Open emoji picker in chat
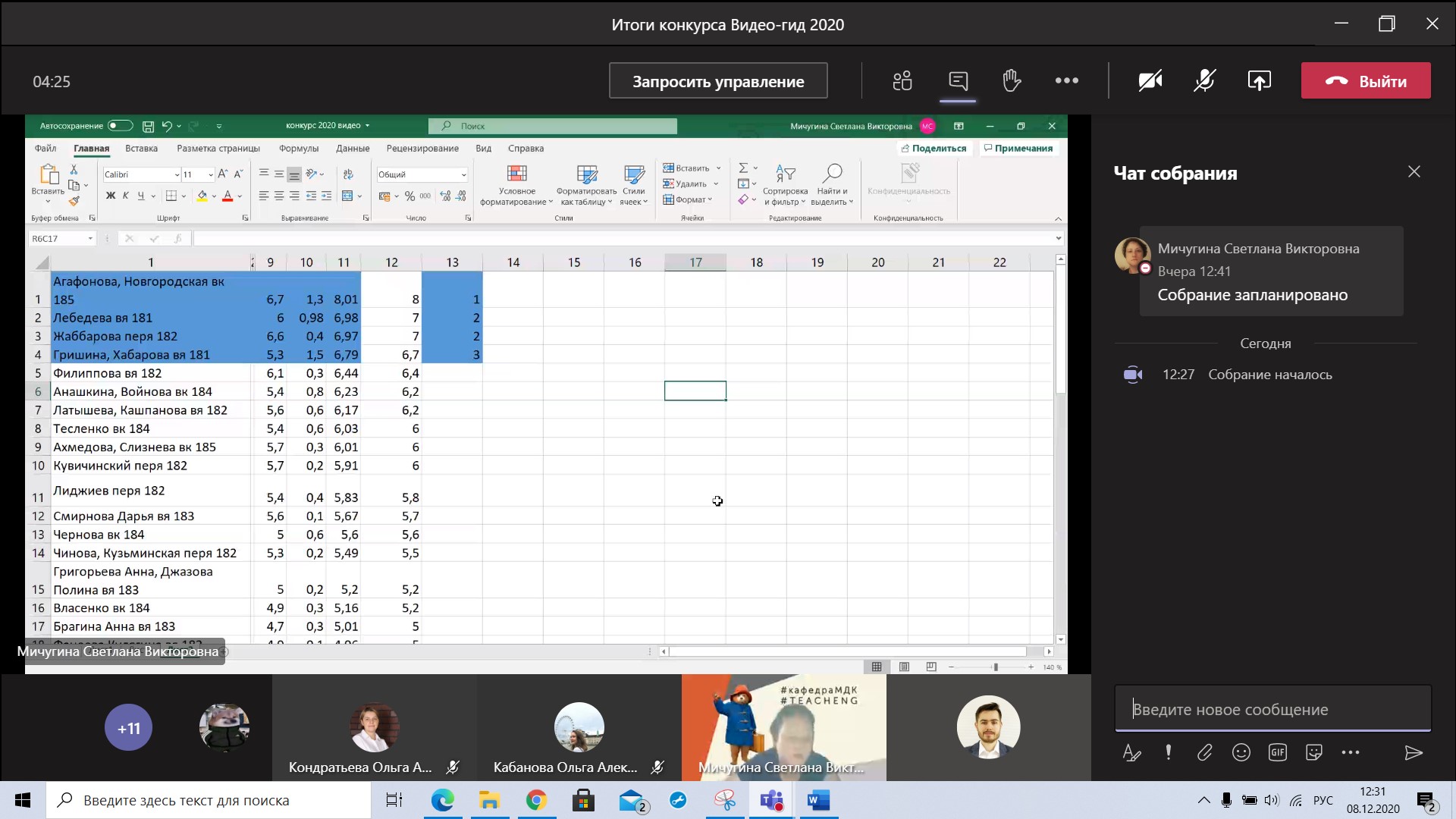The width and height of the screenshot is (1456, 819). pos(1241,752)
